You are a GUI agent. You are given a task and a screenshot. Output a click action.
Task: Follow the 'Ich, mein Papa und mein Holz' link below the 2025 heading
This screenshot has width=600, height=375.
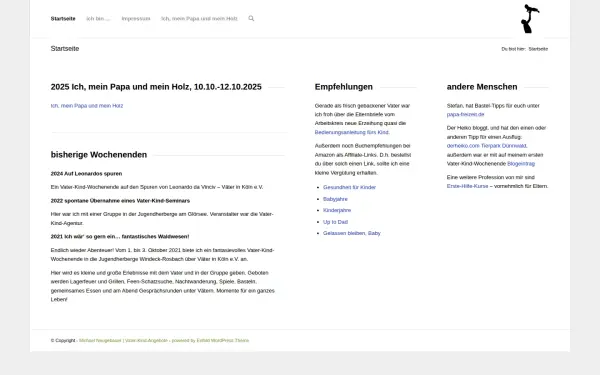87,106
